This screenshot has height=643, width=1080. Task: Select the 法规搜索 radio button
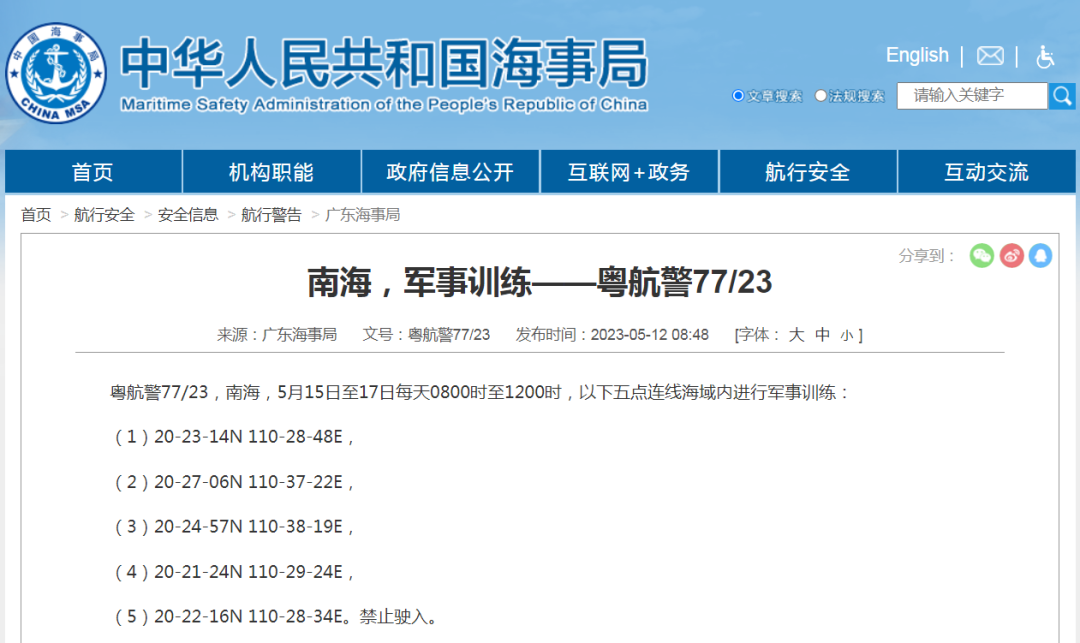point(821,96)
